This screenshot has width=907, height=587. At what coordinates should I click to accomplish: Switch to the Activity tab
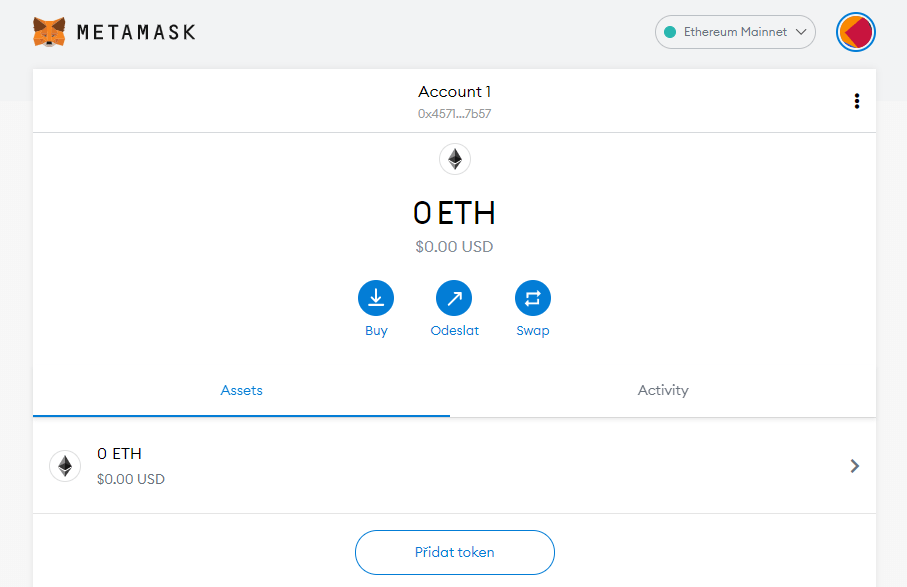point(663,390)
